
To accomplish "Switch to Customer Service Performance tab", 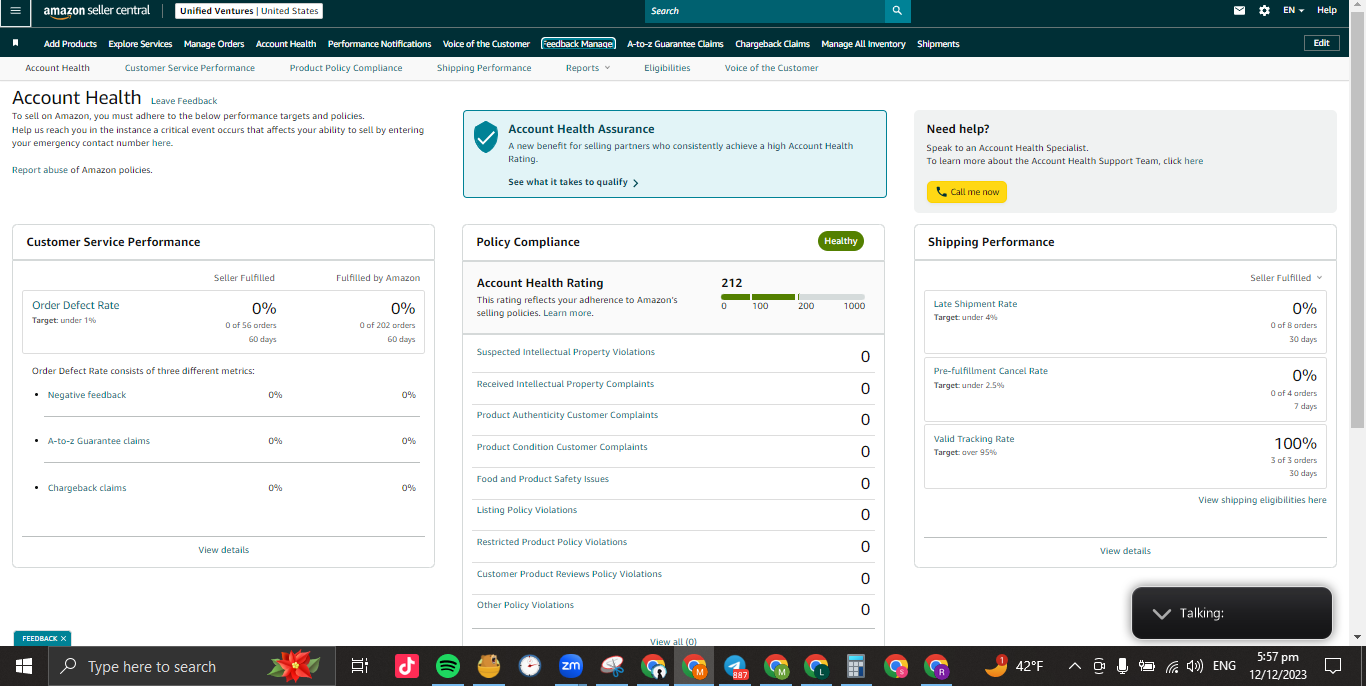I will [x=190, y=68].
